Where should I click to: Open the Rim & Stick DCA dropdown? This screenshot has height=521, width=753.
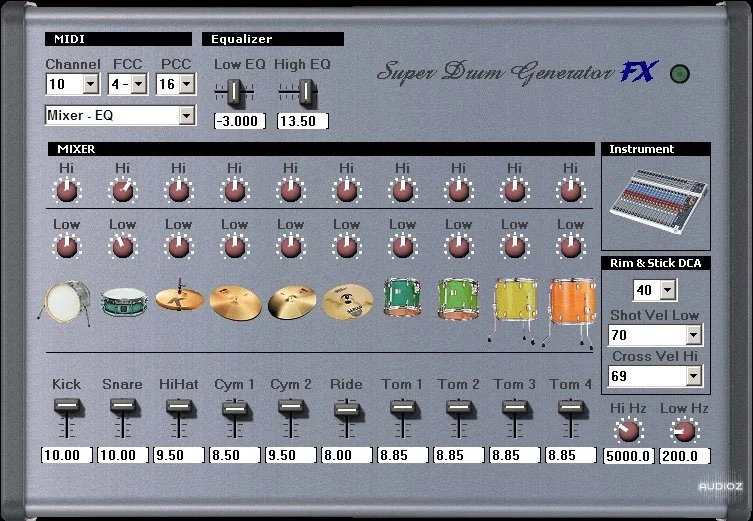click(668, 290)
